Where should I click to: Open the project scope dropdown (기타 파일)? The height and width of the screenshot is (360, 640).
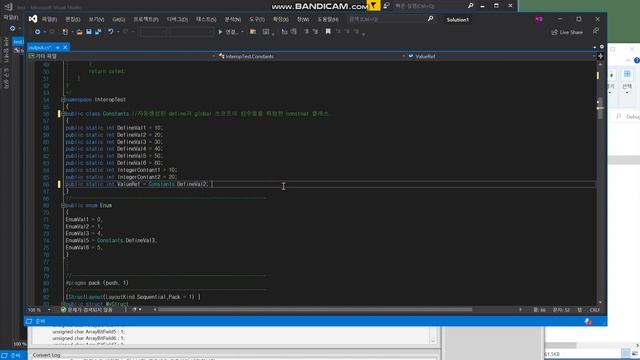122,56
